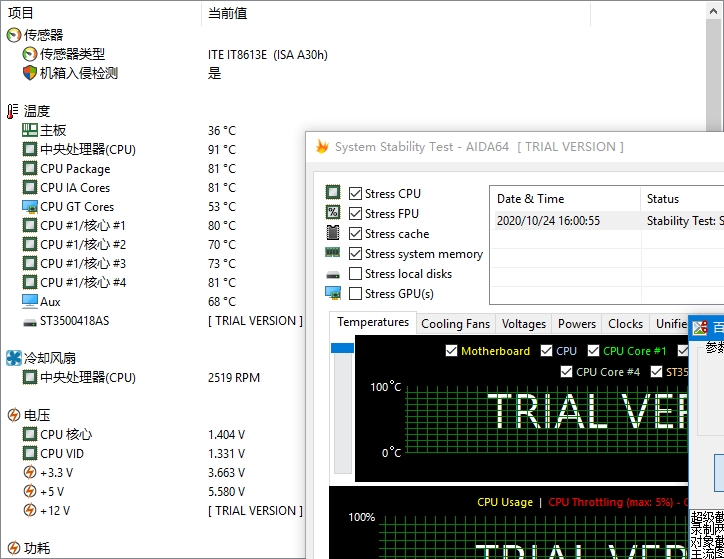Click the flame icon in Stability Test title
The height and width of the screenshot is (559, 724).
point(322,147)
